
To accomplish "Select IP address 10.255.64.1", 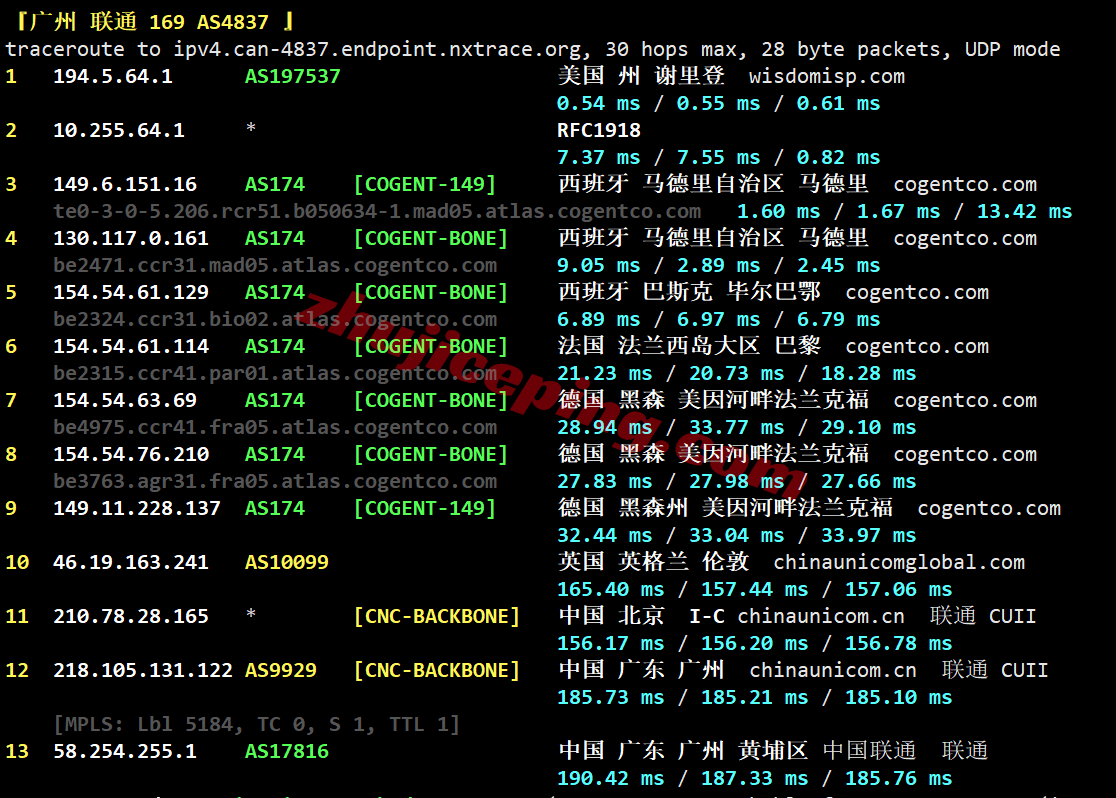I will coord(119,130).
